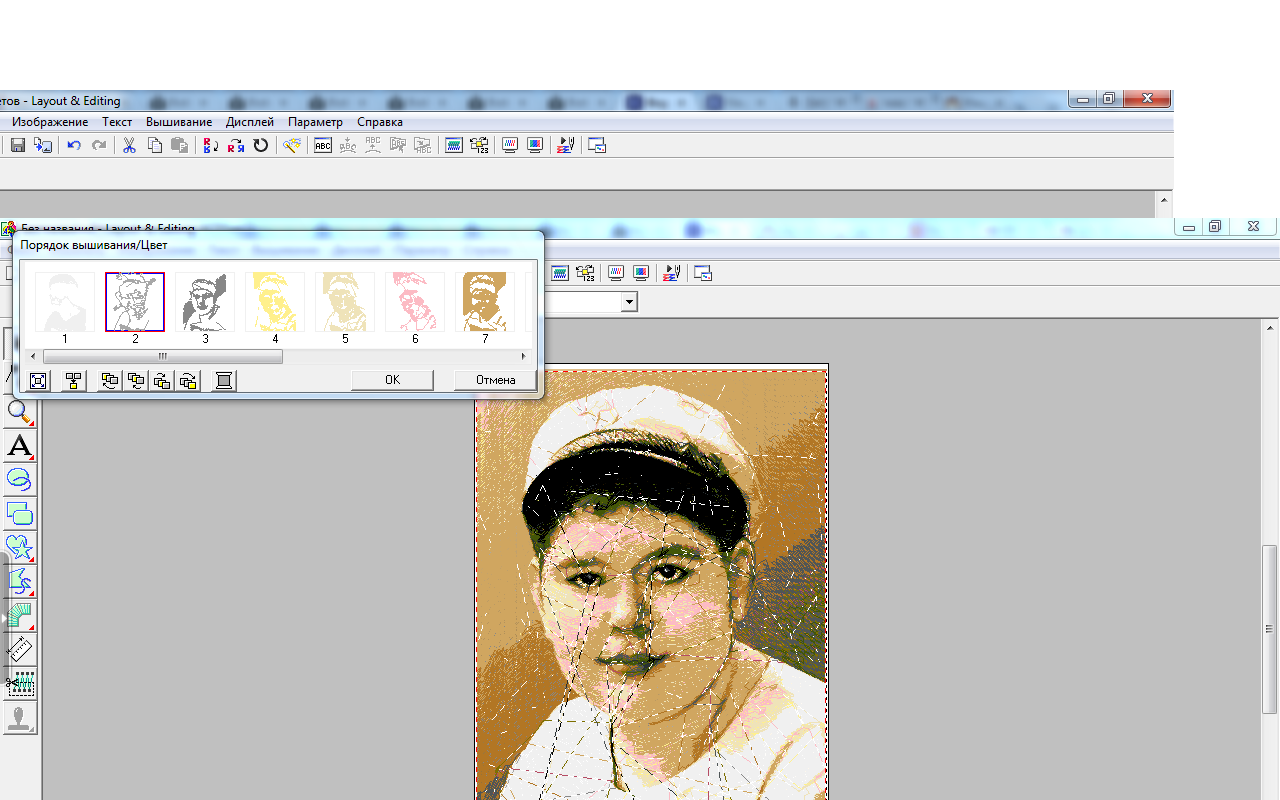Viewport: 1280px width, 800px height.
Task: Click the flip R horizontal mirror icon
Action: pos(235,145)
